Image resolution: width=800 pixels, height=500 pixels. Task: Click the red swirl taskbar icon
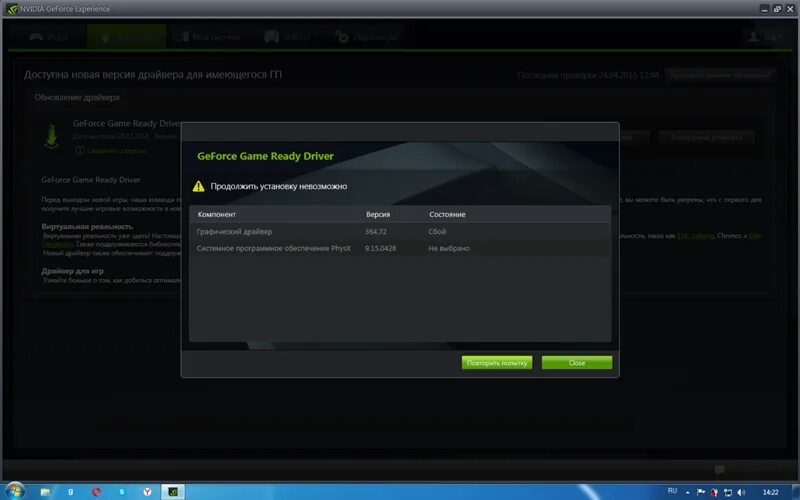[96, 492]
